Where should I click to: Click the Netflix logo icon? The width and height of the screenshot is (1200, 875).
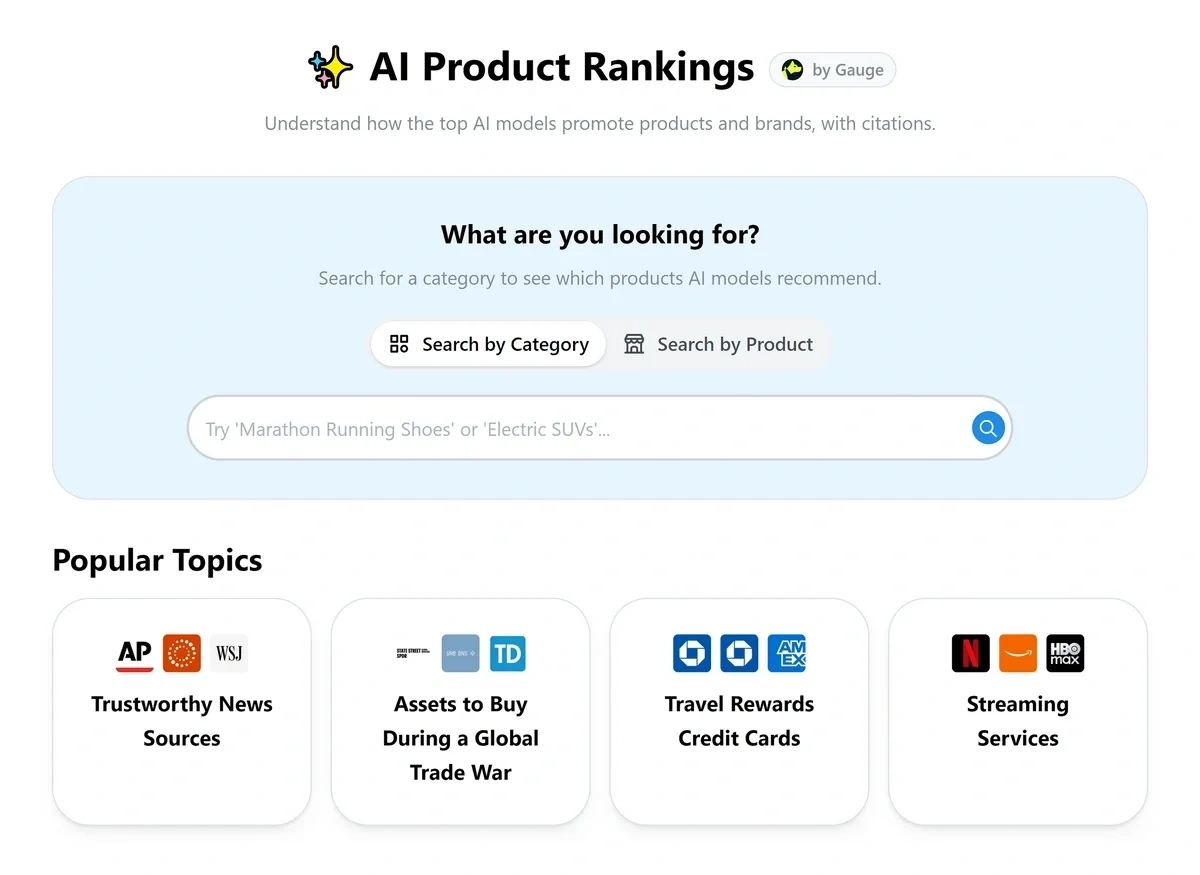[x=970, y=653]
